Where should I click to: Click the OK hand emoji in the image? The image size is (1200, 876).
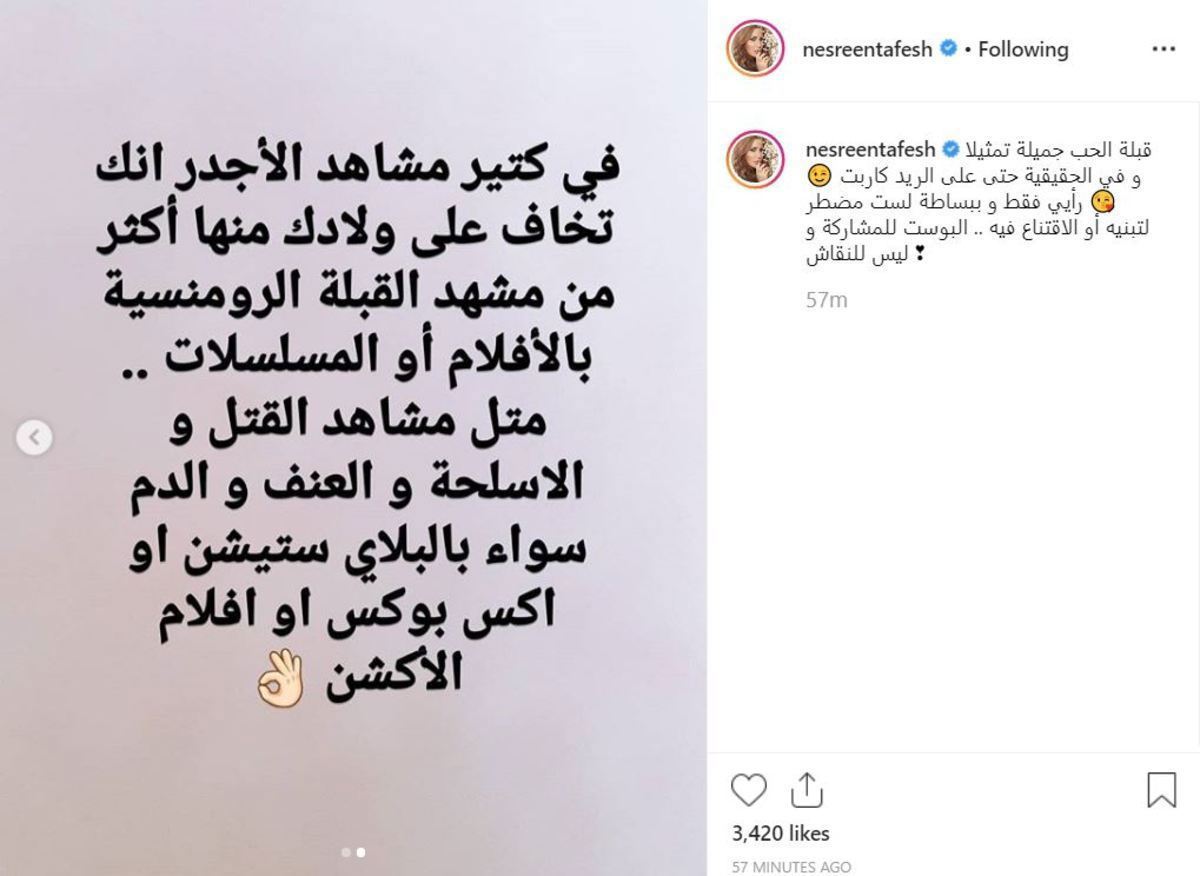280,688
